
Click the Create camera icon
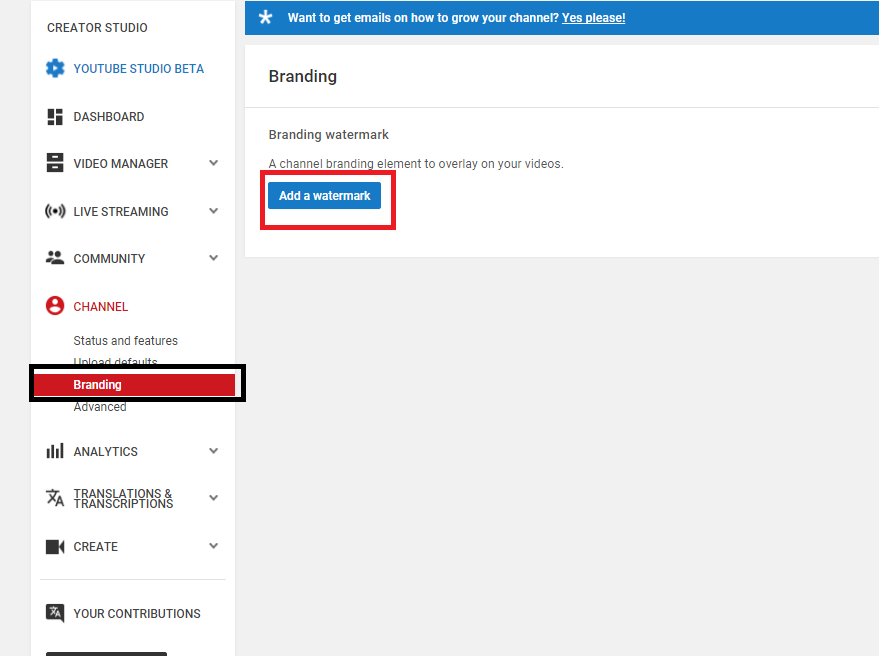click(55, 547)
